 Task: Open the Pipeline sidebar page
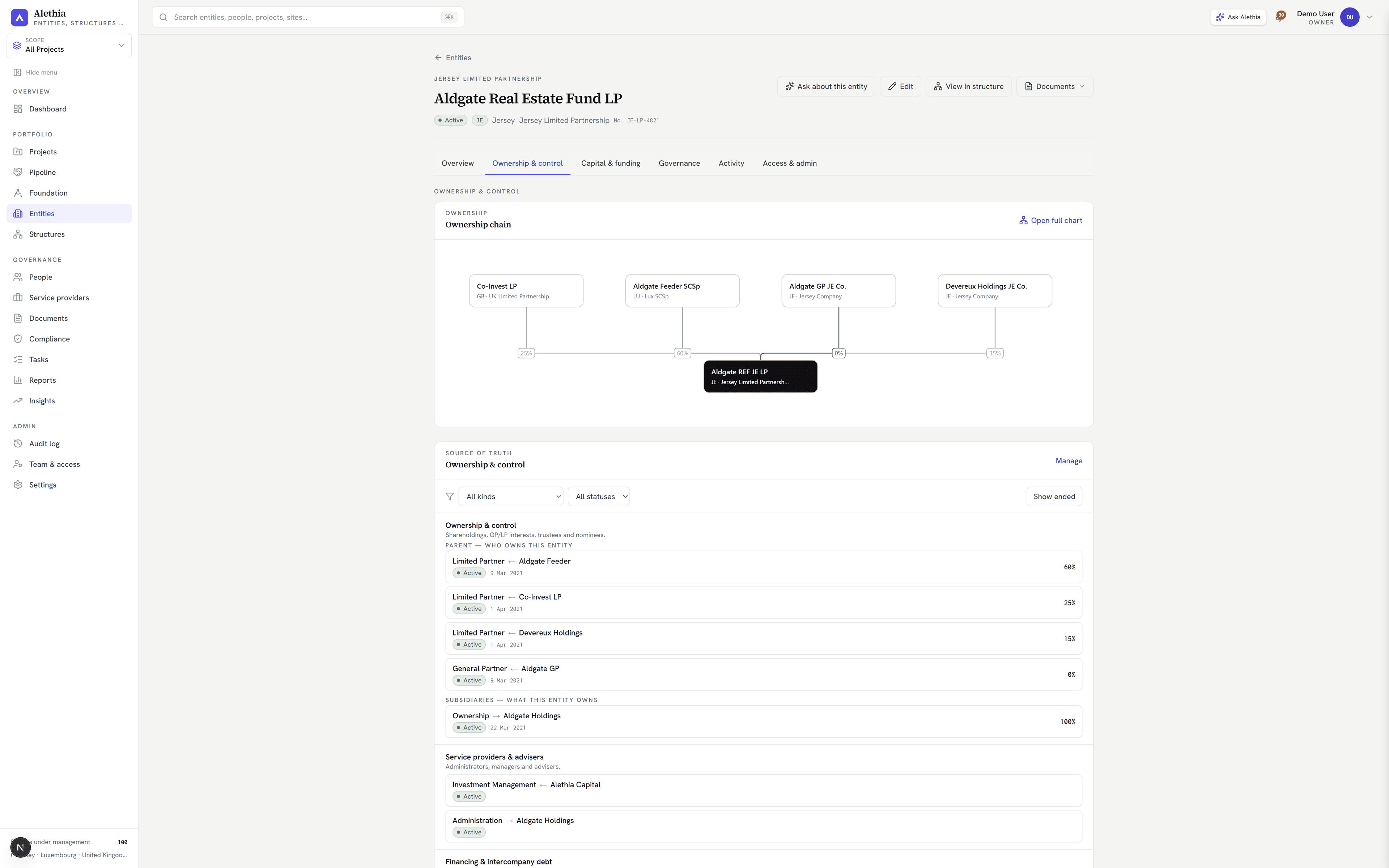tap(69, 172)
